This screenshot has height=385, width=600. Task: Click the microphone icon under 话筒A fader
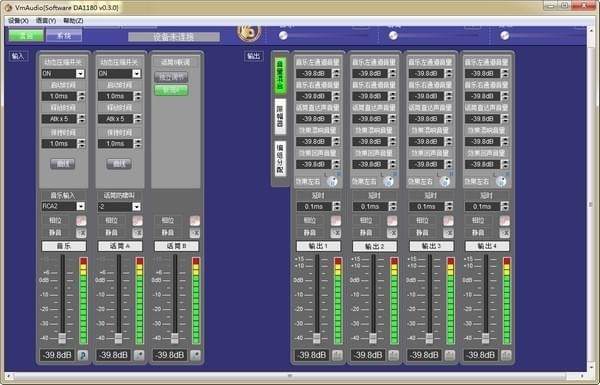[139, 355]
